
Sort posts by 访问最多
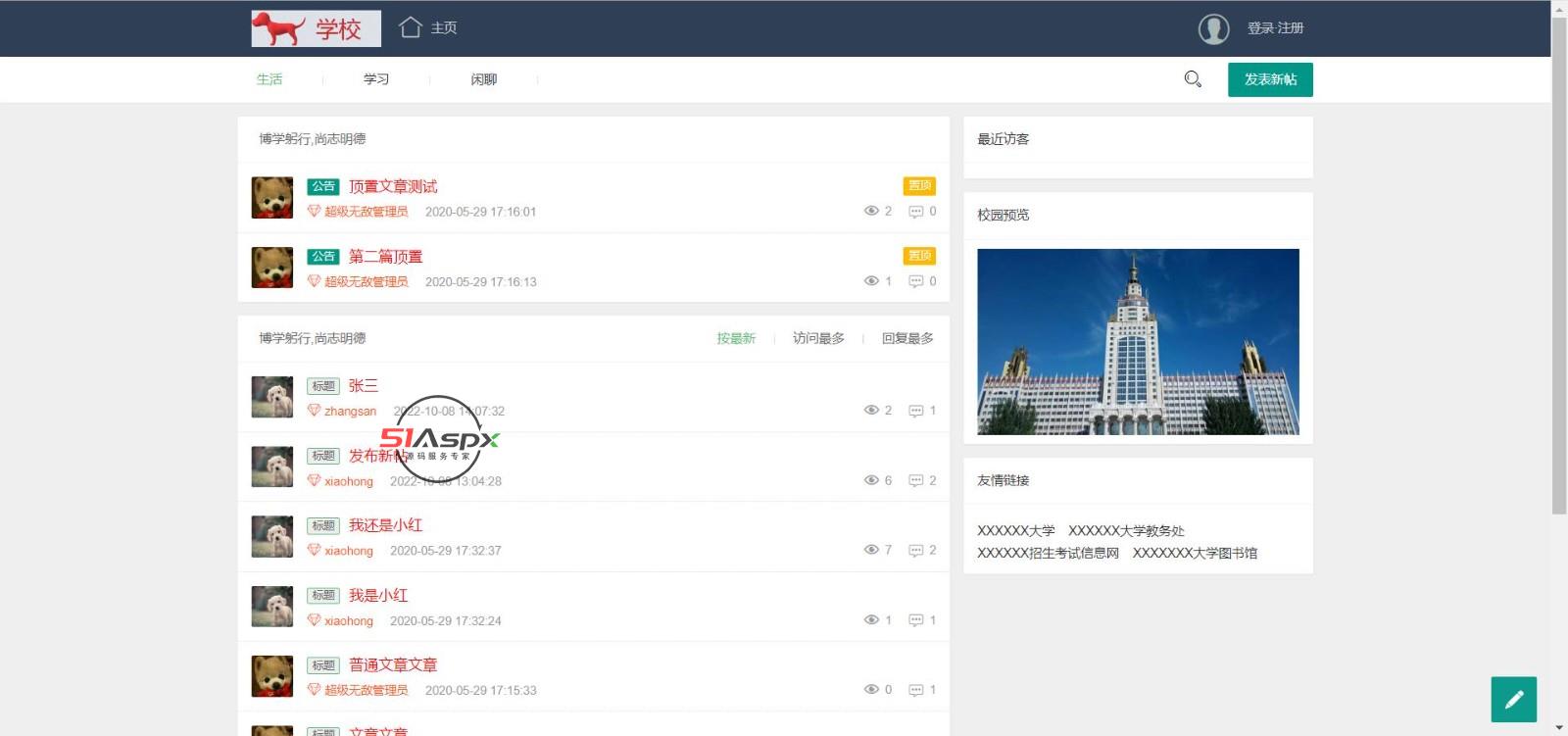(818, 338)
